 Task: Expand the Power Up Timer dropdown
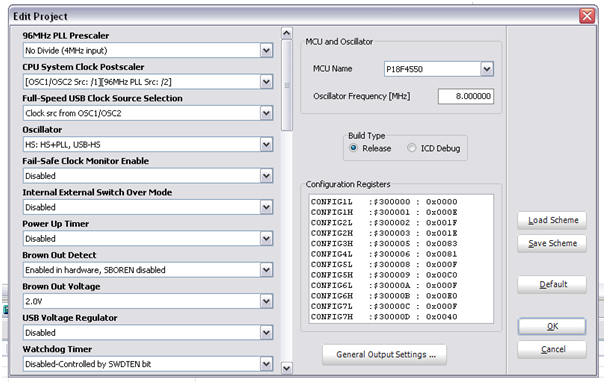pyautogui.click(x=266, y=239)
